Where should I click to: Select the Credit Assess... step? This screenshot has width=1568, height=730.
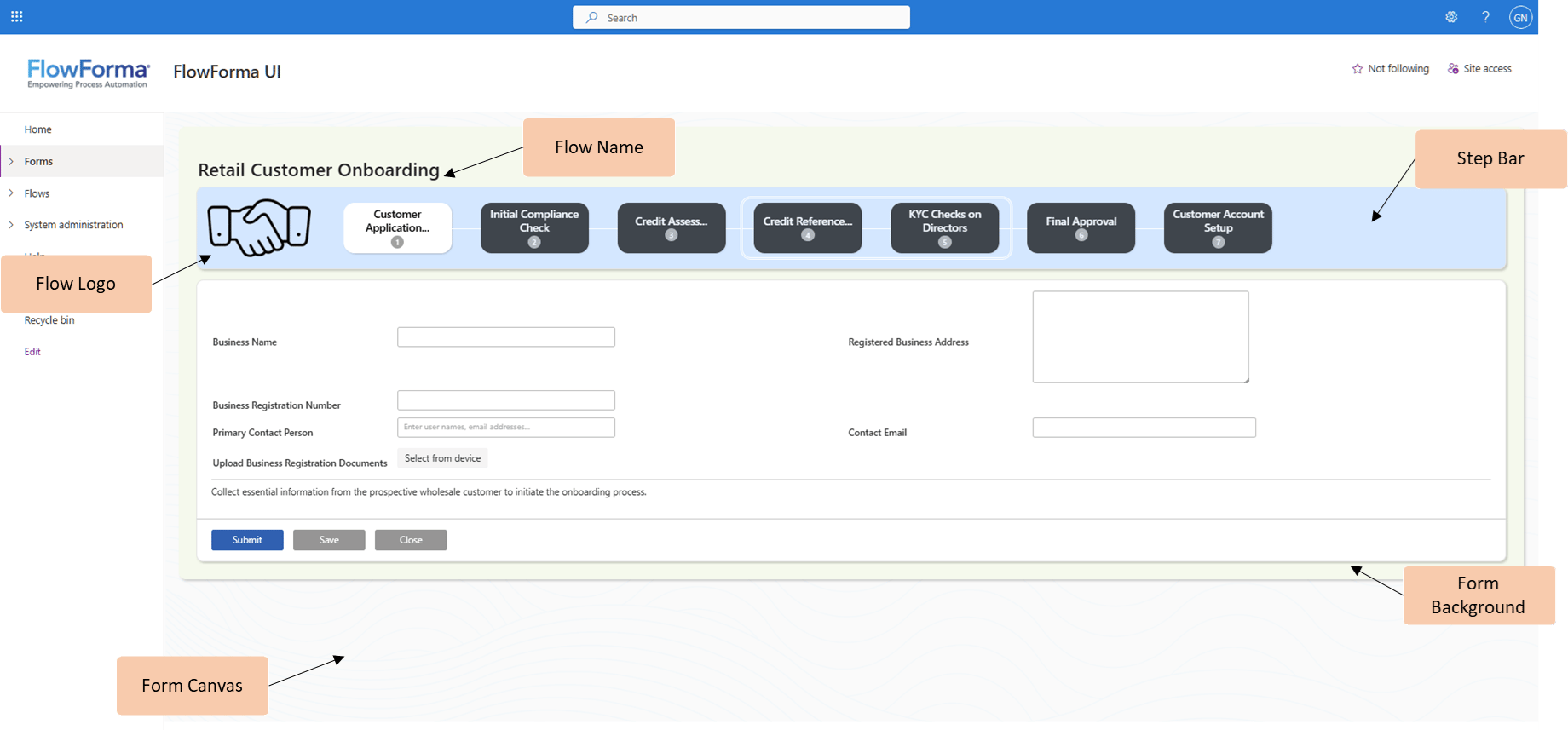pos(672,228)
